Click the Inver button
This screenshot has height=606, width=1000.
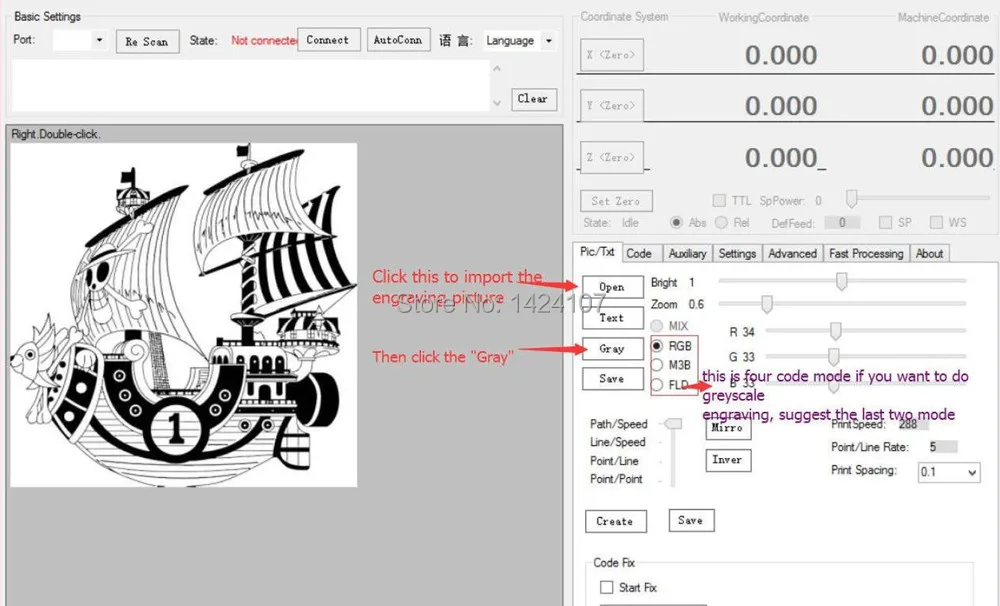click(728, 460)
